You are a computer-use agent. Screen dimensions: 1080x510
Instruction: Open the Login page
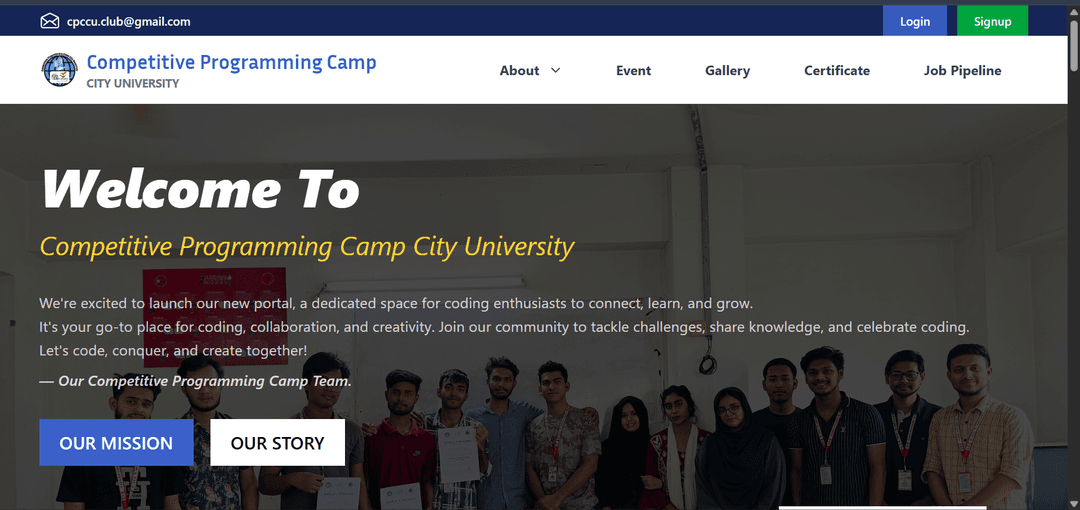[x=914, y=21]
